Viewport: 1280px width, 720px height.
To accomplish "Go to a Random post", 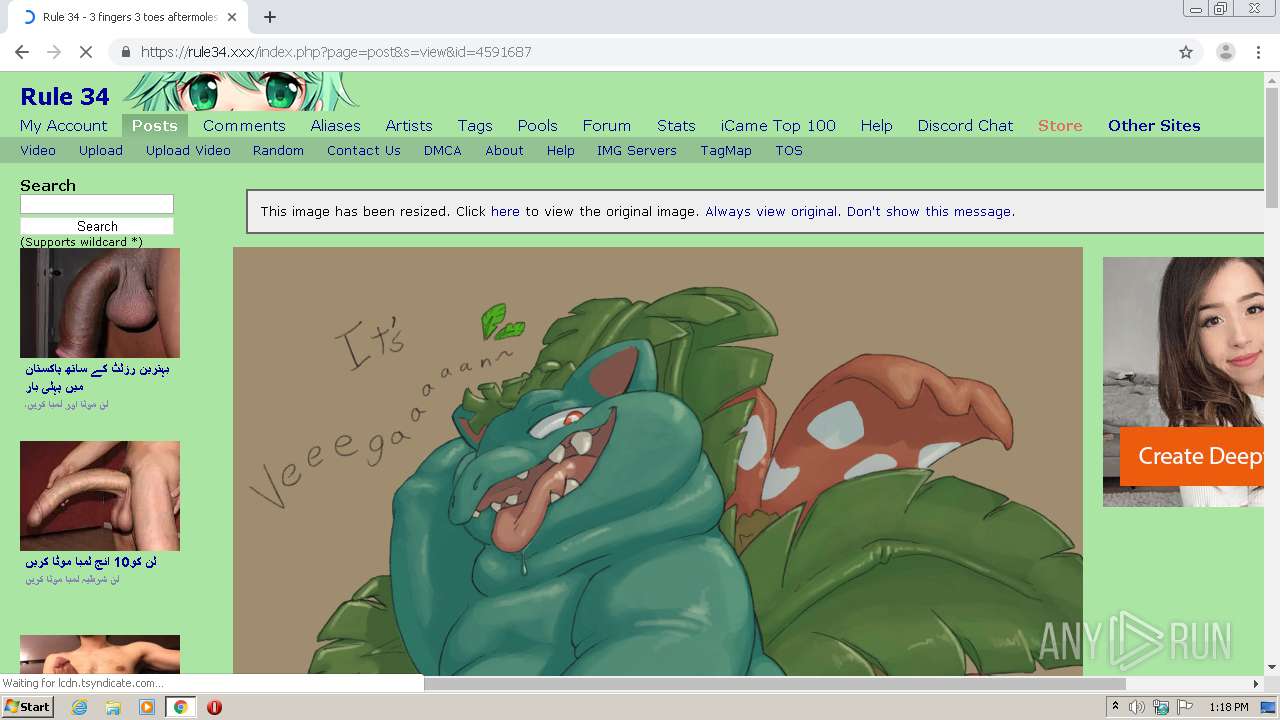I will point(278,150).
